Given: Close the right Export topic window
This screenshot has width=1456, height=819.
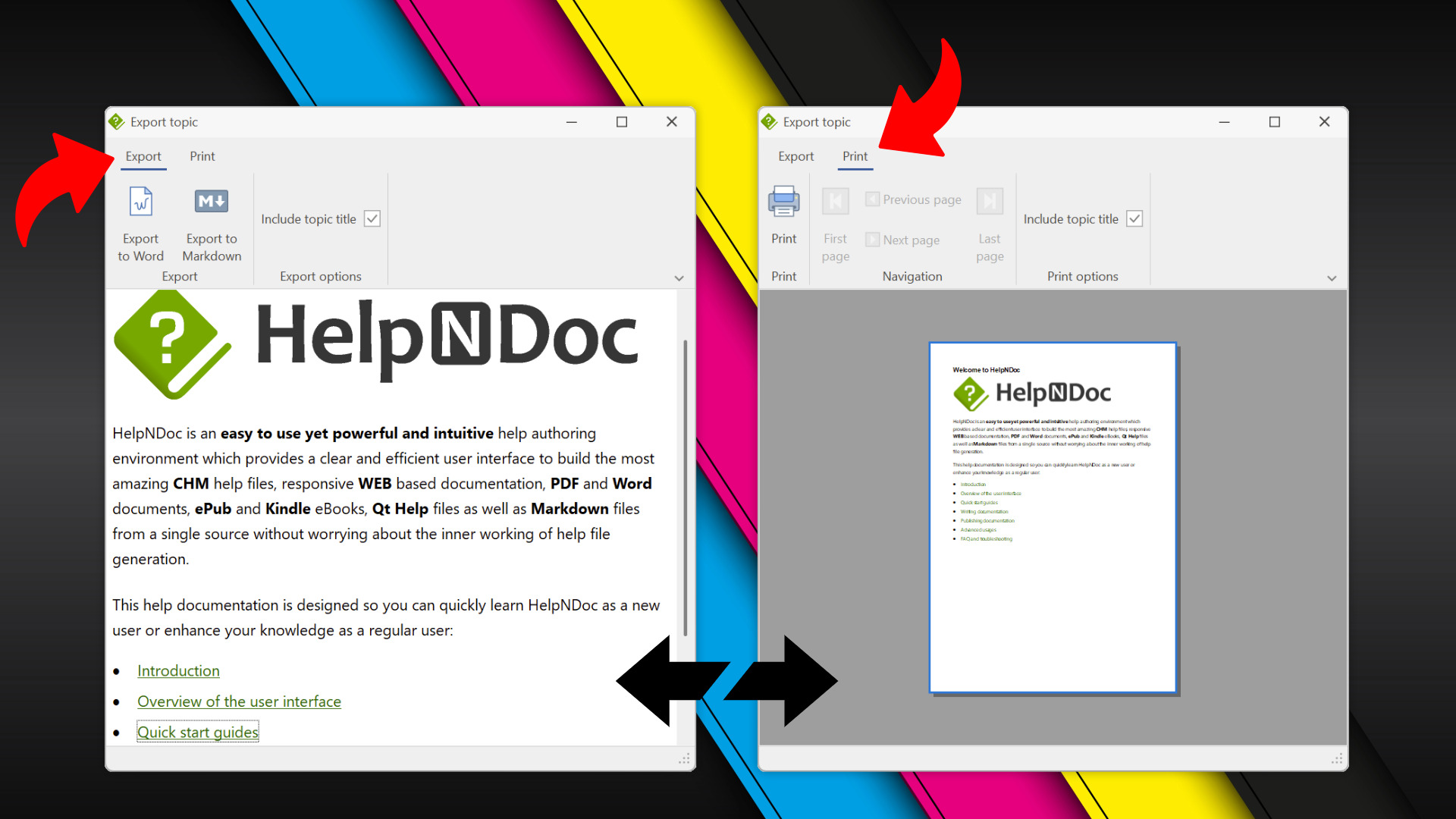Looking at the screenshot, I should click(1325, 122).
